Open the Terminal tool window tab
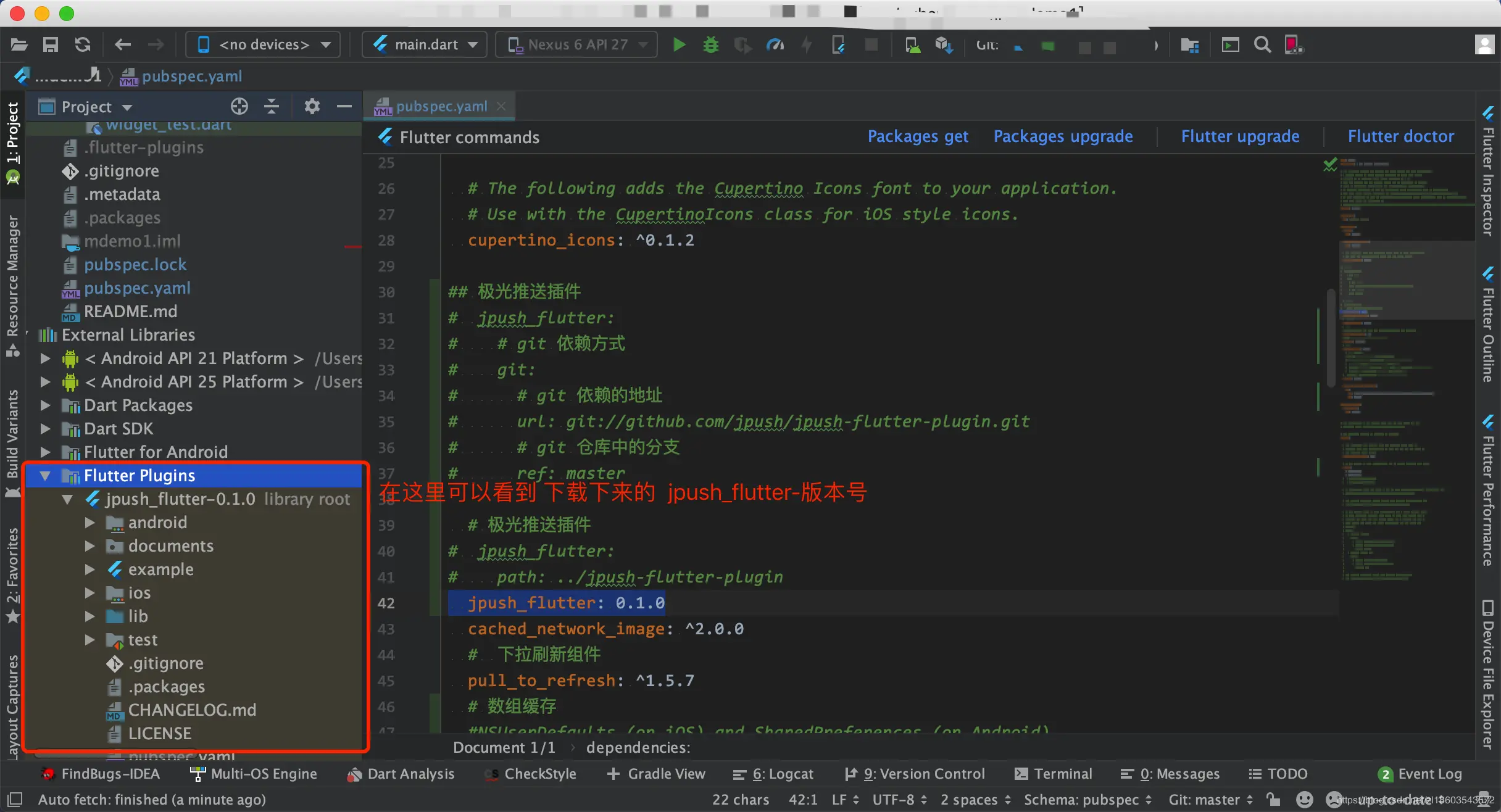The width and height of the screenshot is (1501, 812). [1054, 774]
